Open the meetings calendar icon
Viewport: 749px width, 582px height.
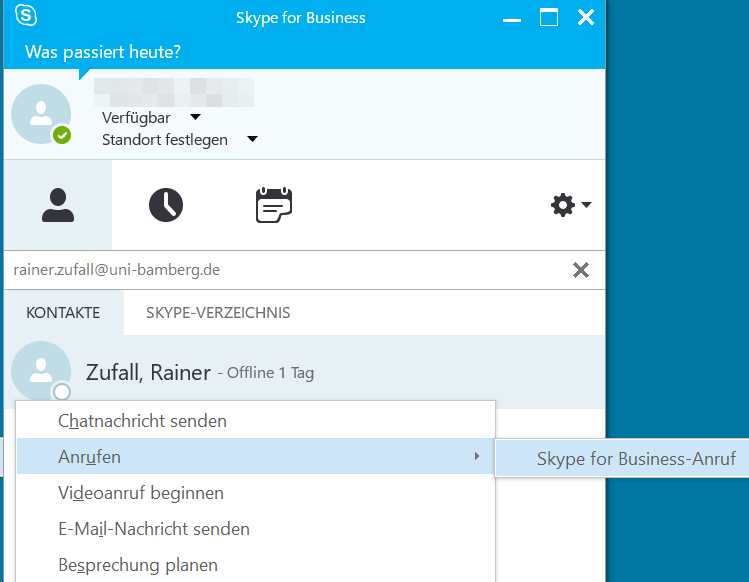click(274, 205)
